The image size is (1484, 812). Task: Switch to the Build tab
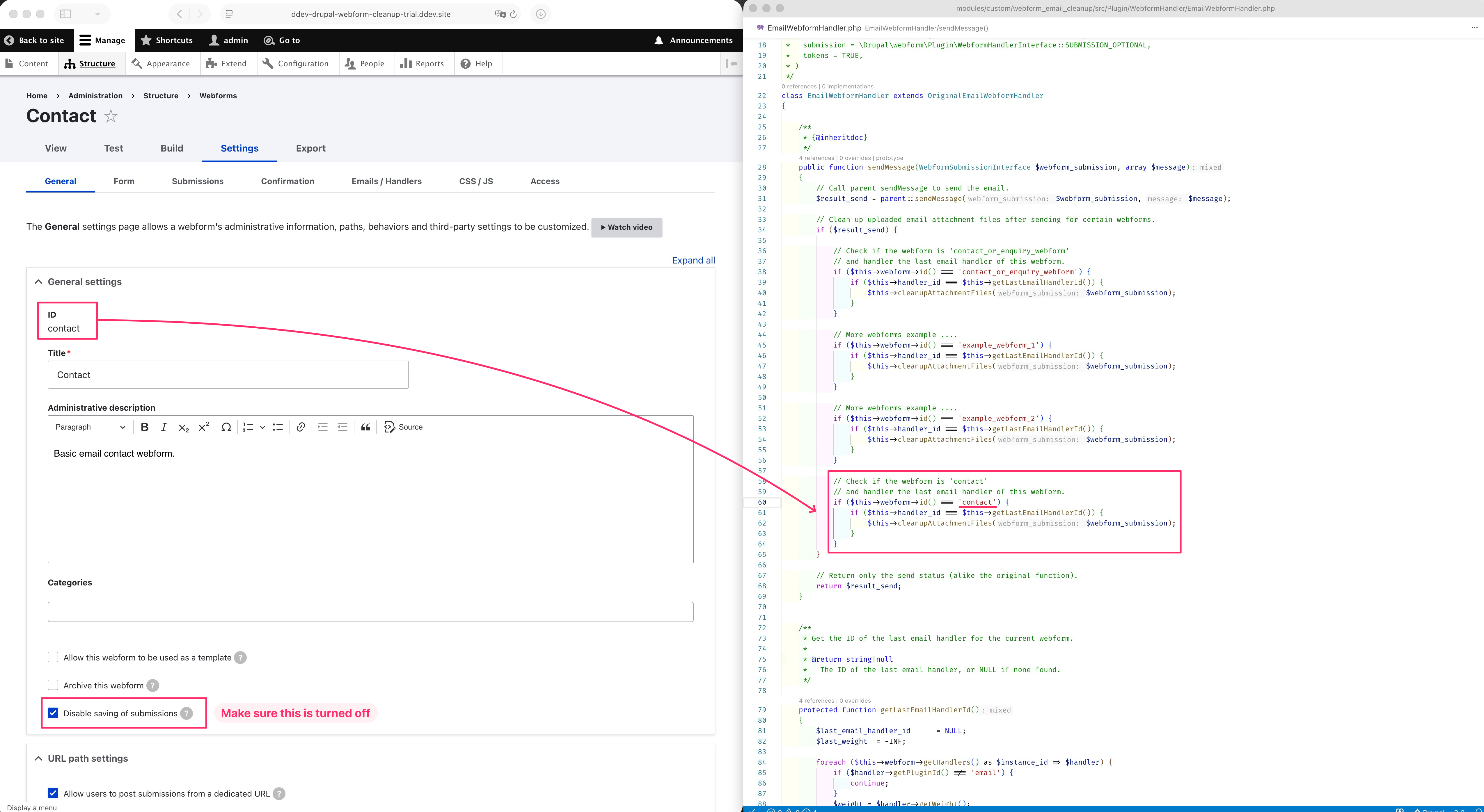click(172, 148)
